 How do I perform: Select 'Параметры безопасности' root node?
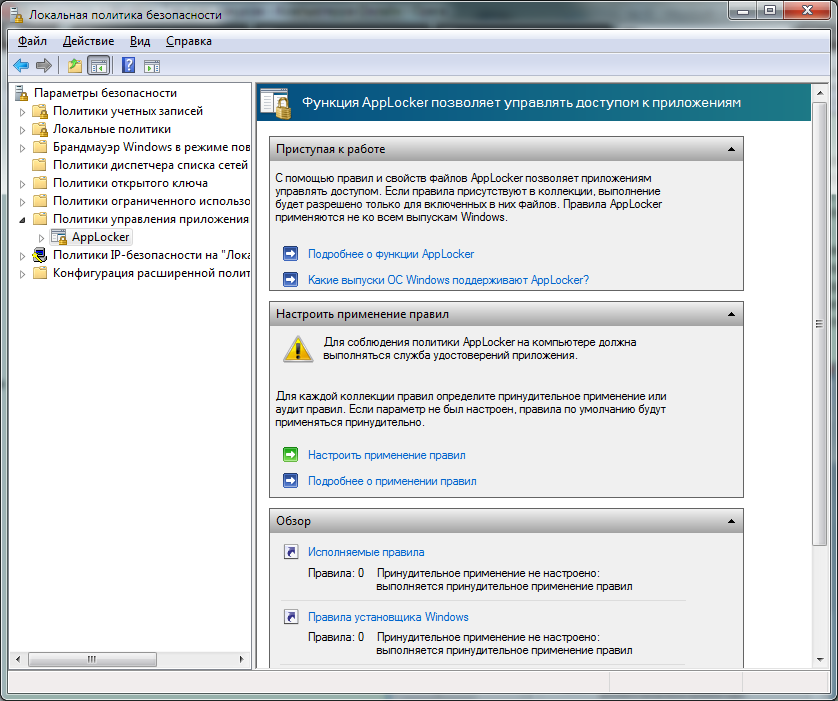point(105,93)
